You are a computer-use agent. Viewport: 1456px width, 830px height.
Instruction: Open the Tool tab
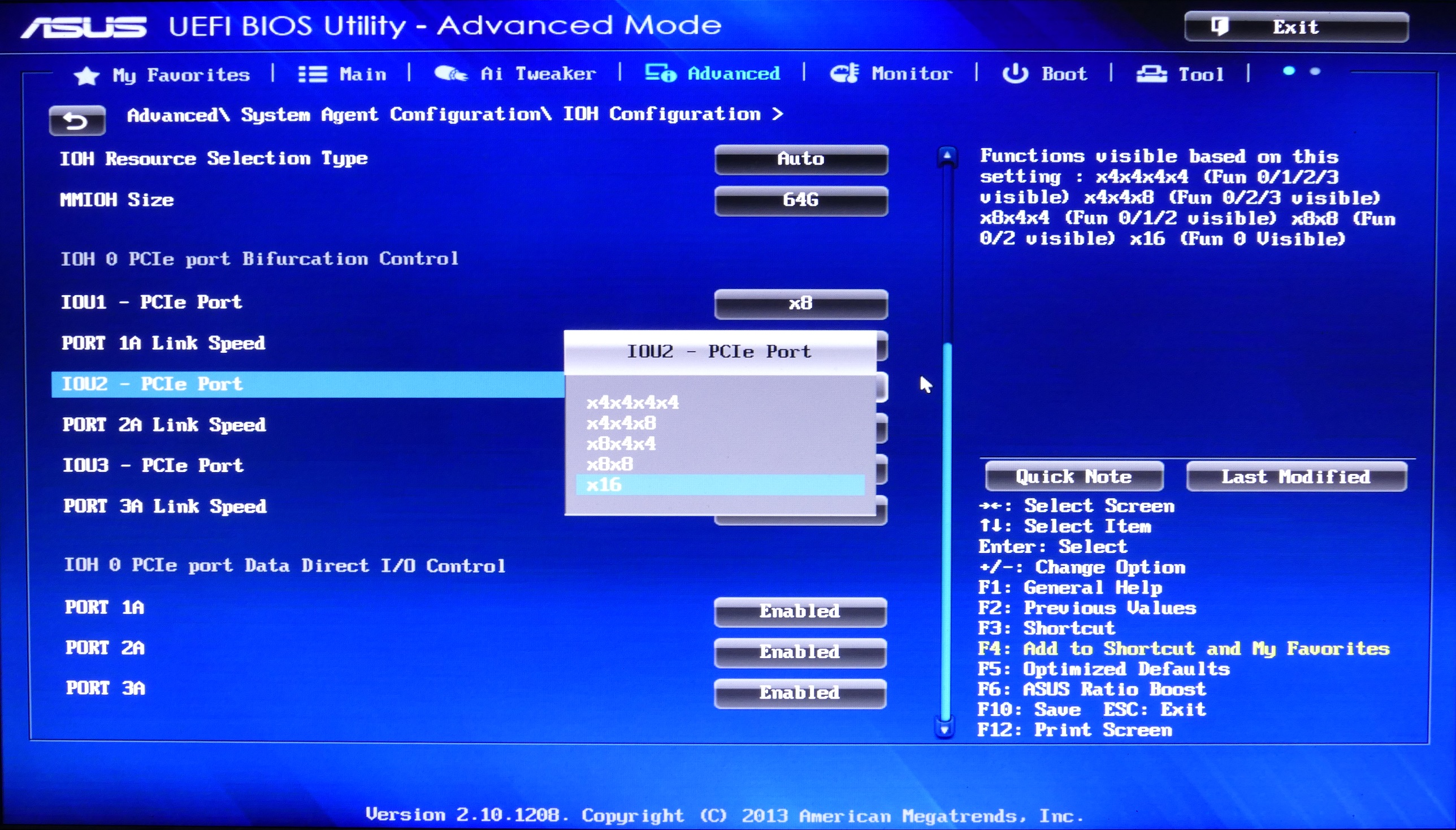(1180, 74)
